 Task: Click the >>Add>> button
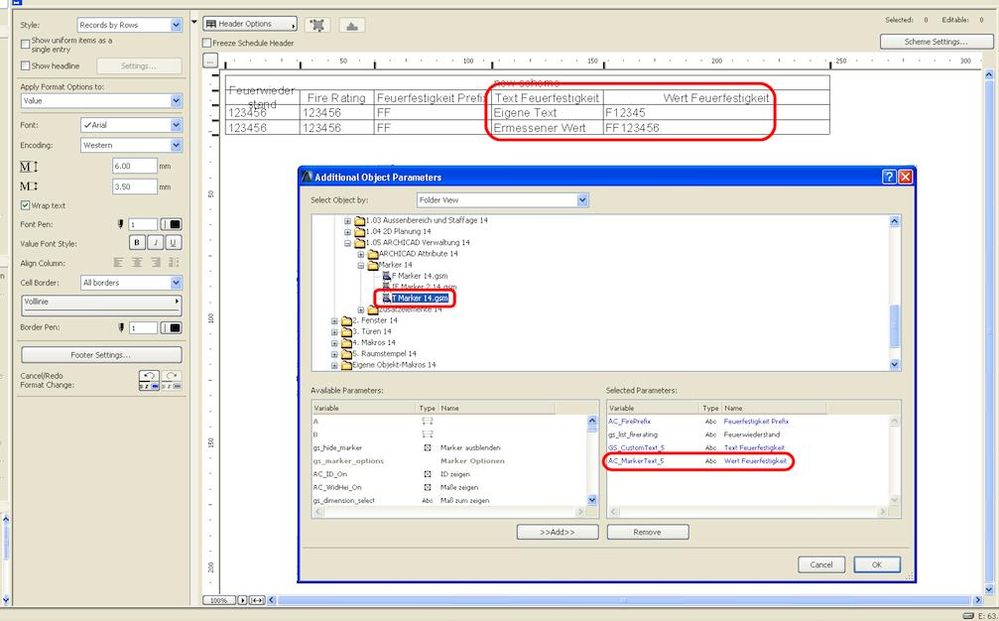557,532
